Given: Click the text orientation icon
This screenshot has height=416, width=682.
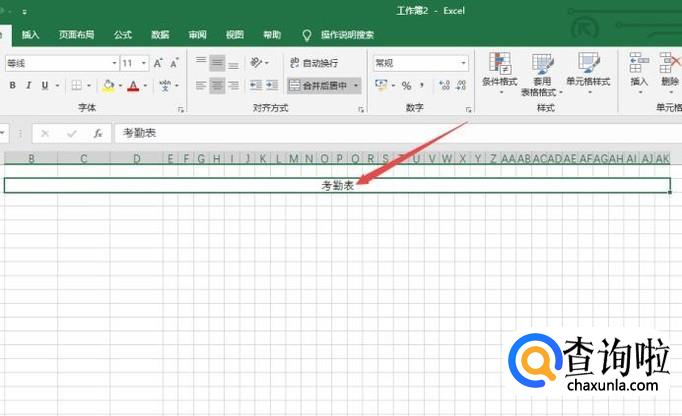Looking at the screenshot, I should (x=256, y=63).
